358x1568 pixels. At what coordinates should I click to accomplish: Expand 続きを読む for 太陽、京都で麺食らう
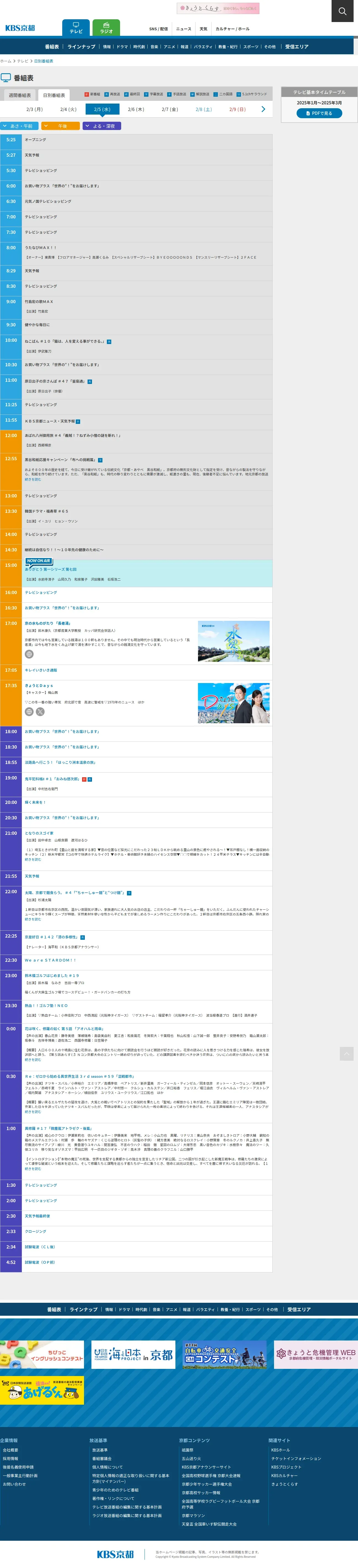click(33, 919)
